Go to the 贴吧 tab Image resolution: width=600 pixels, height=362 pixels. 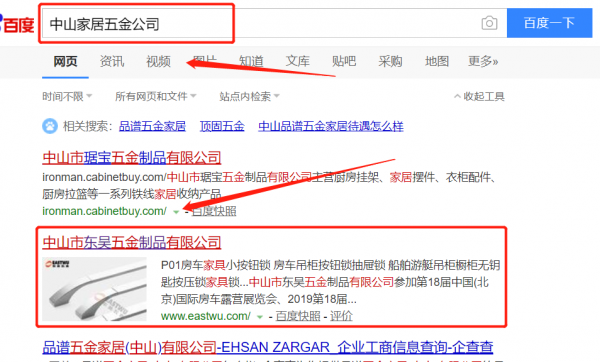click(344, 61)
